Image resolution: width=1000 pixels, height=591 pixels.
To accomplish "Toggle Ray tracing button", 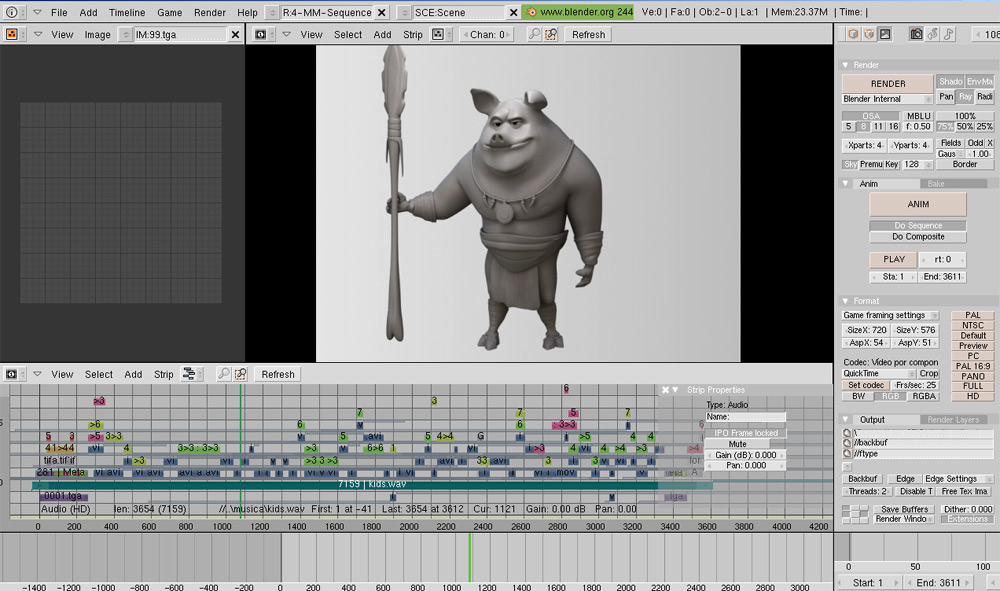I will 966,96.
